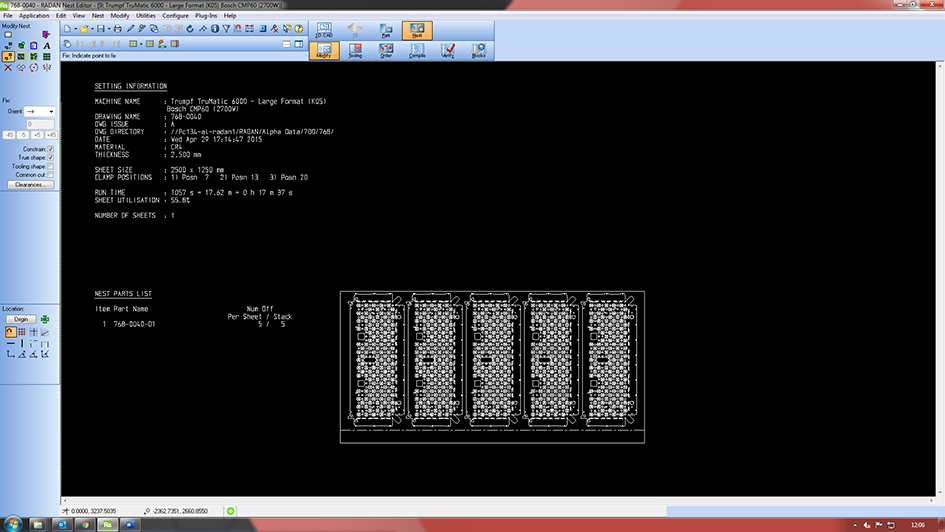
Task: Click the Origin button
Action: coord(21,319)
